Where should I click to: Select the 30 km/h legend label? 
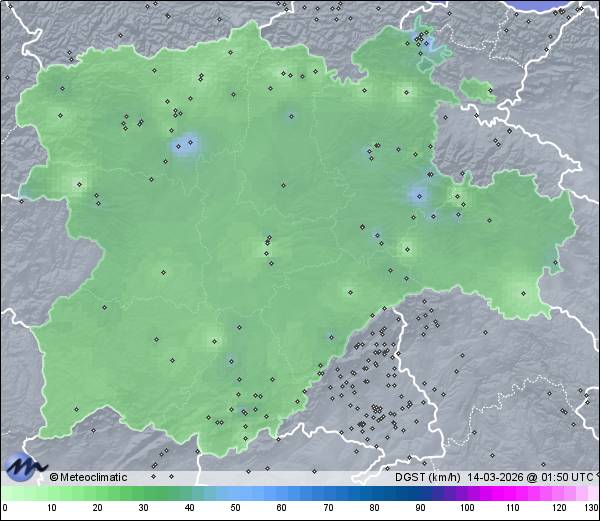pyautogui.click(x=143, y=509)
